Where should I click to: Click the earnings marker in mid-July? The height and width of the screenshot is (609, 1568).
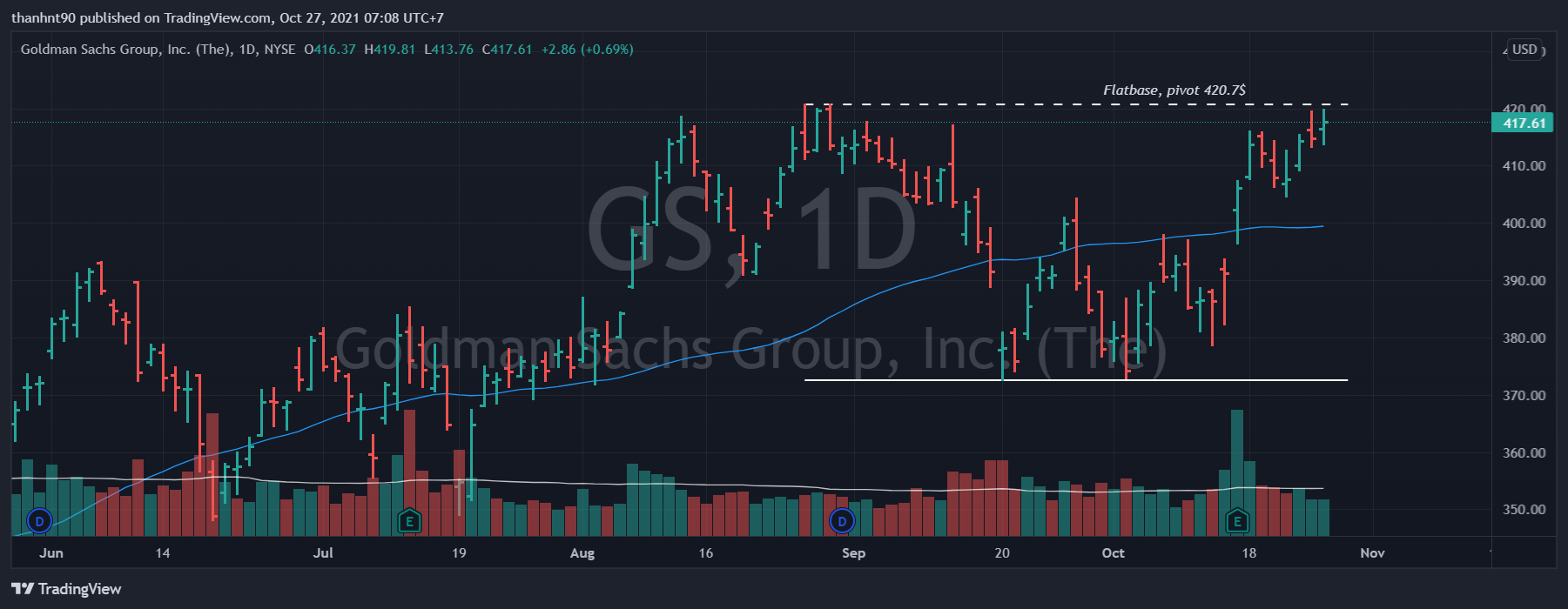pos(408,521)
